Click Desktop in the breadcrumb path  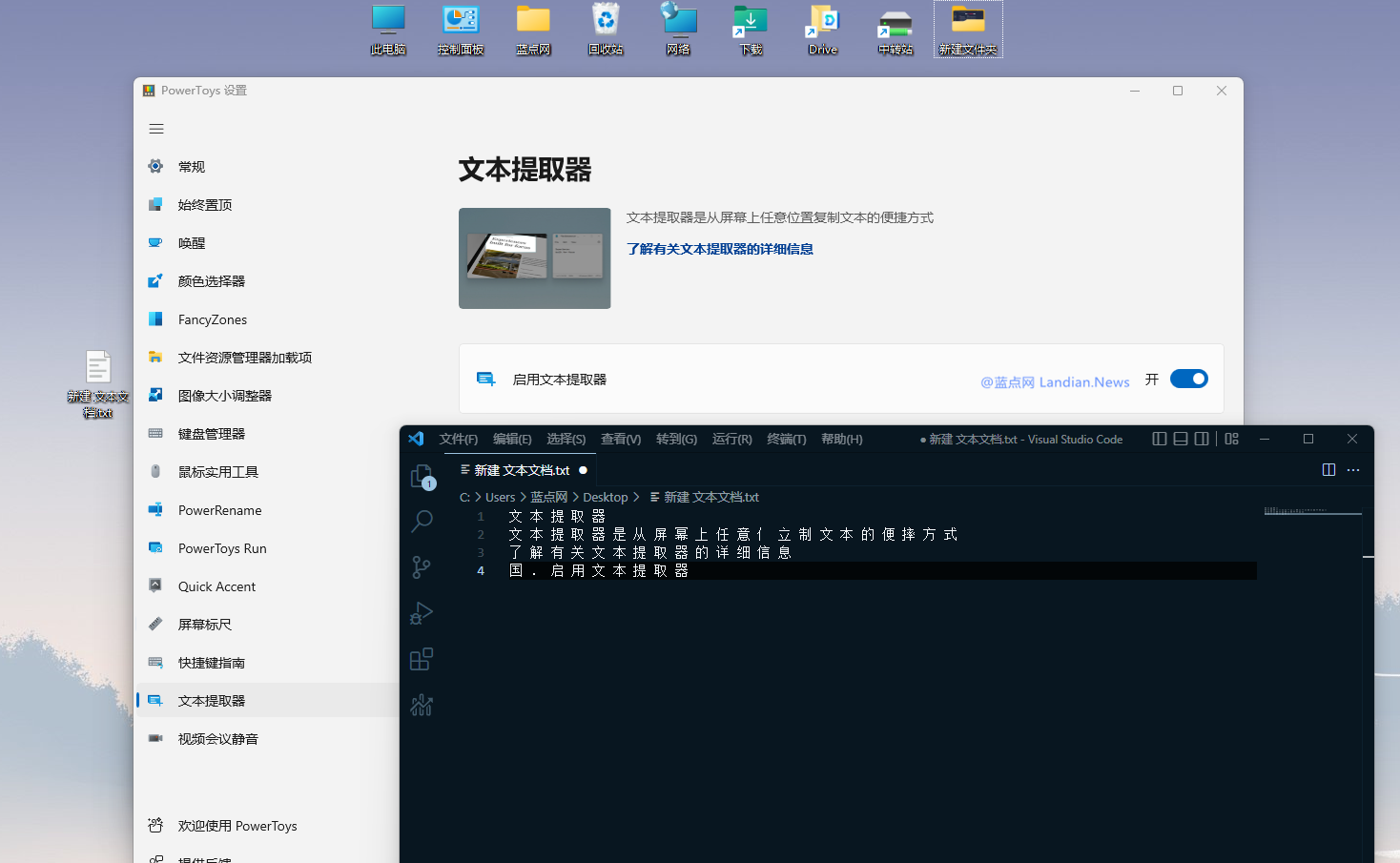point(606,497)
